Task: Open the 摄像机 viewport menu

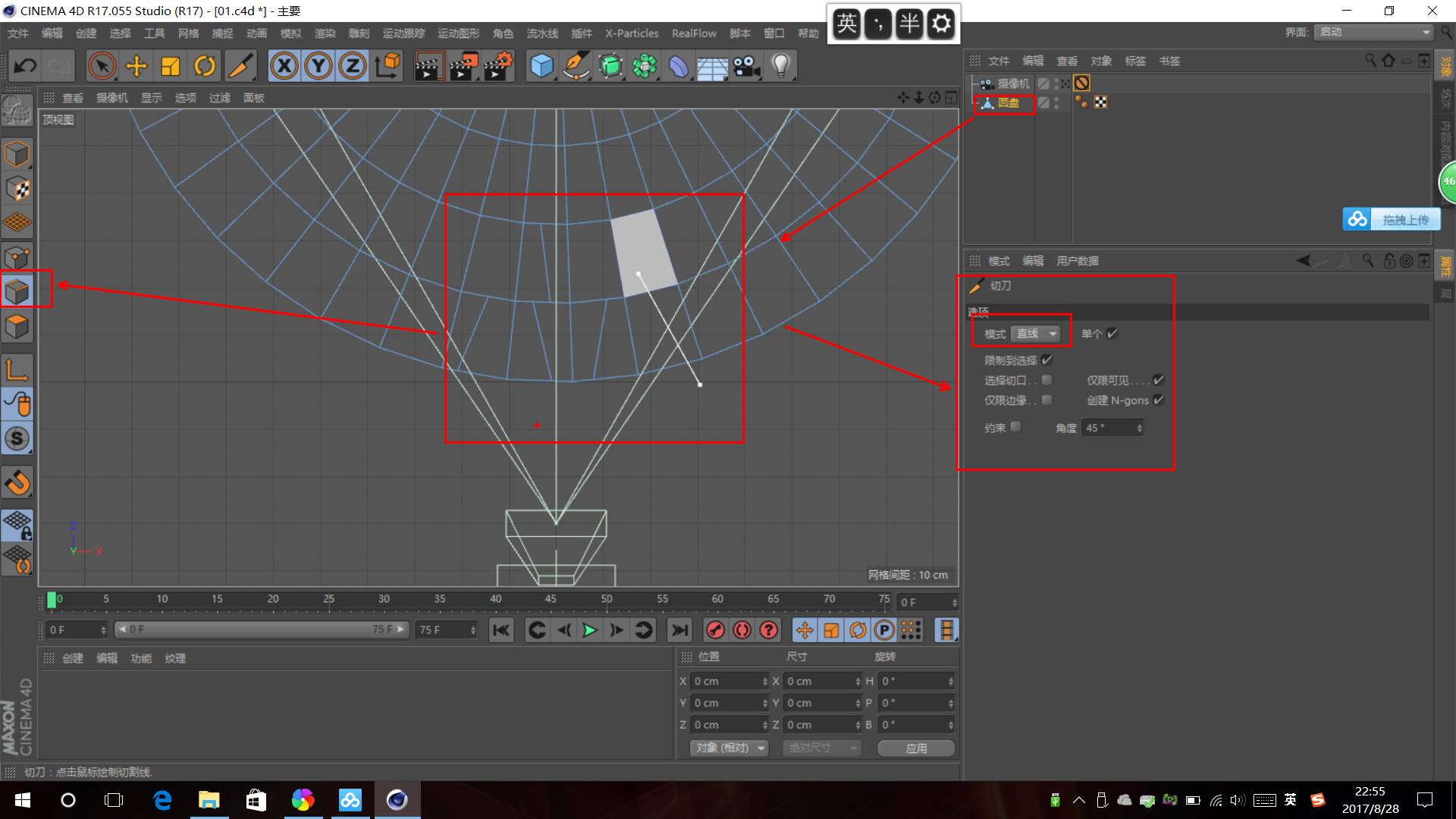Action: click(111, 98)
